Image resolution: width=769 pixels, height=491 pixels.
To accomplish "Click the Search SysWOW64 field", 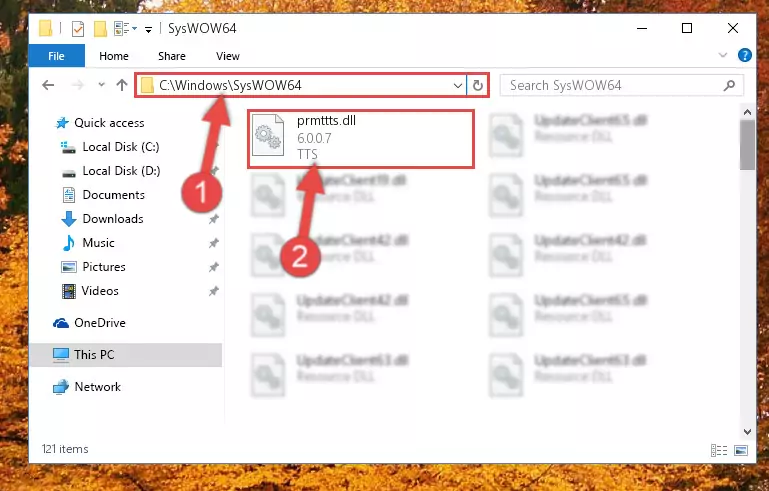I will tap(622, 85).
